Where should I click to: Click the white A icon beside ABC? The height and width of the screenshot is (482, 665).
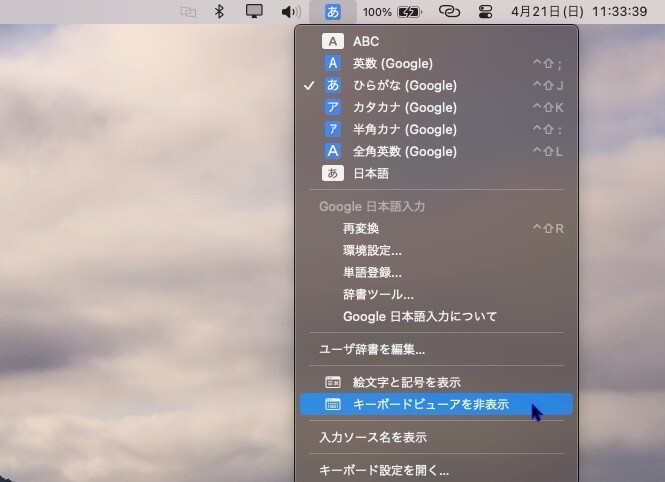[332, 41]
